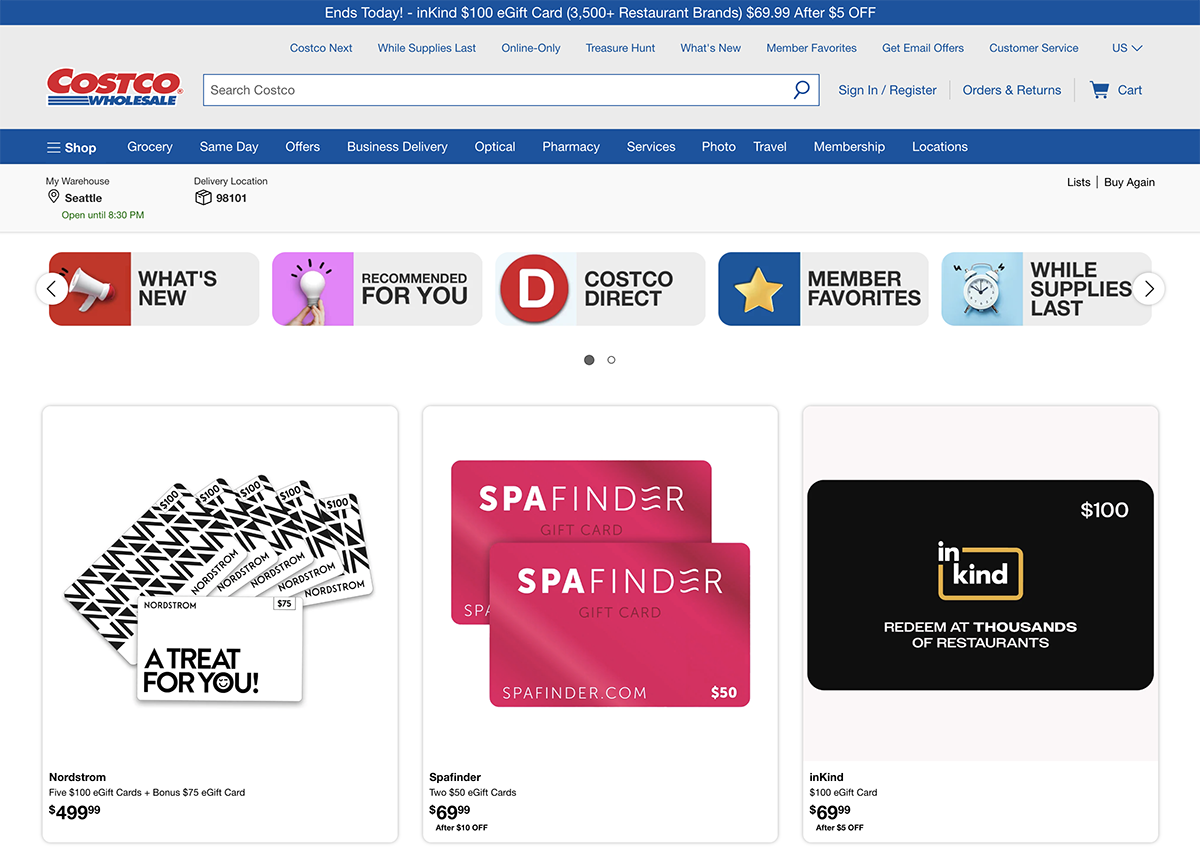Click the $499.99 Nordstrom price
1200x865 pixels.
click(75, 811)
